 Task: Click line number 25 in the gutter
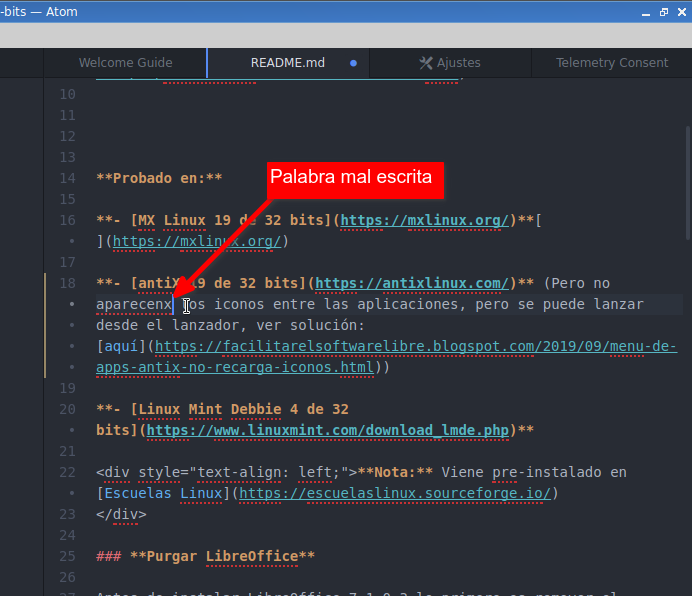[68, 556]
